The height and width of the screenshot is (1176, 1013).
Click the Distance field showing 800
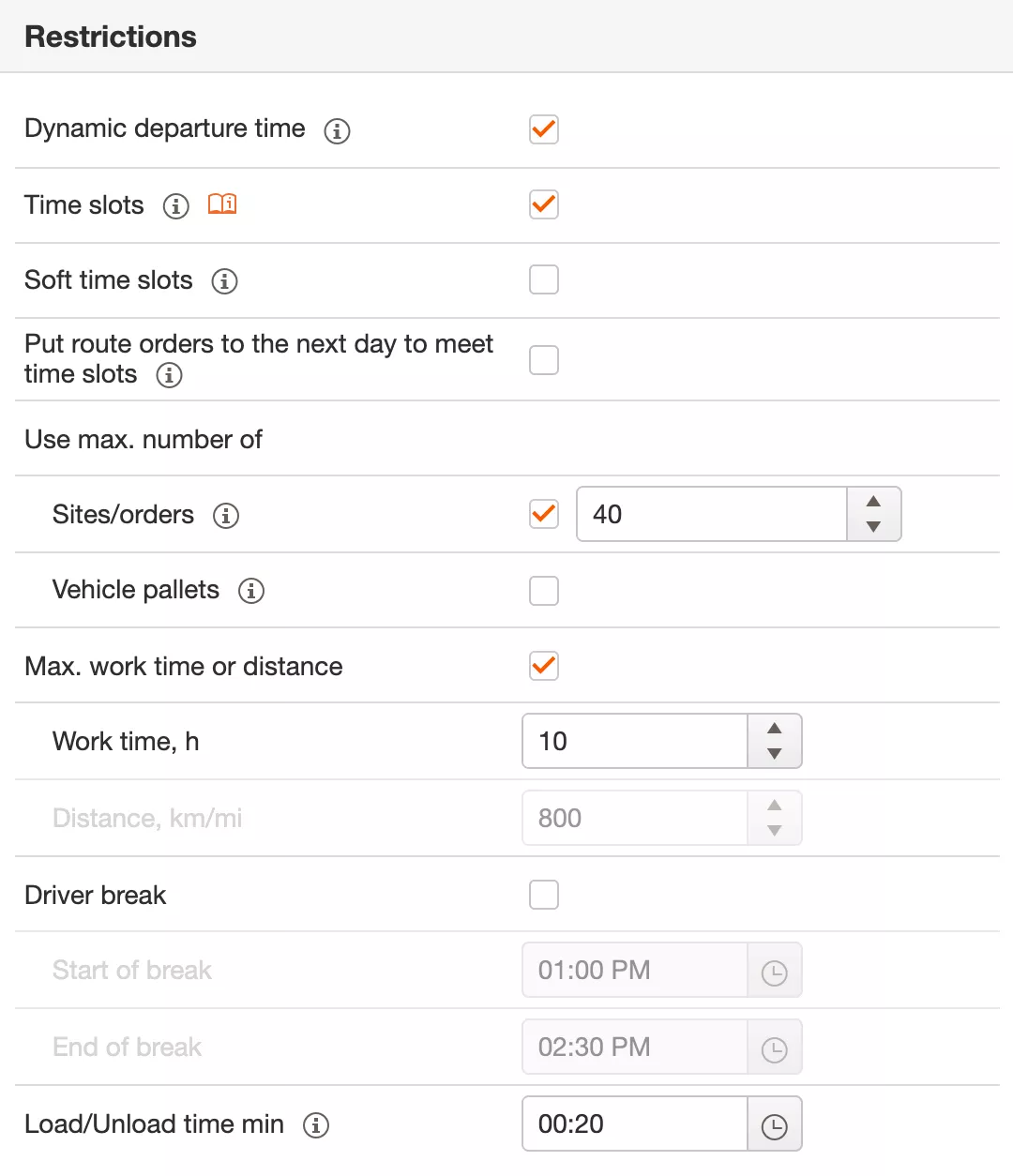tap(635, 818)
